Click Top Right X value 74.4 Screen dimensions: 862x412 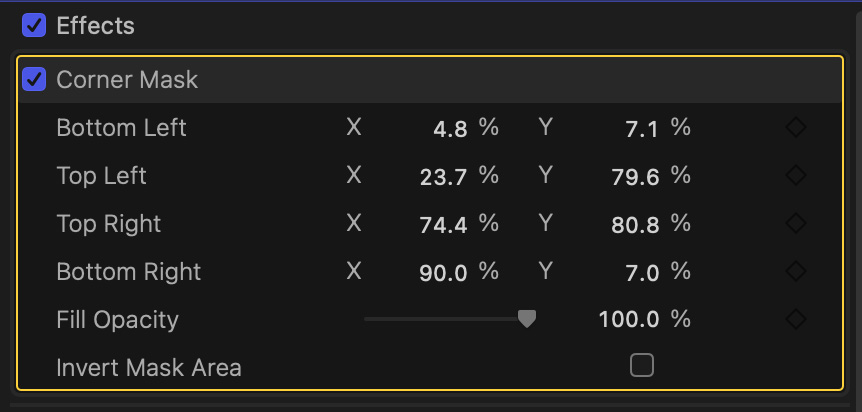point(444,225)
